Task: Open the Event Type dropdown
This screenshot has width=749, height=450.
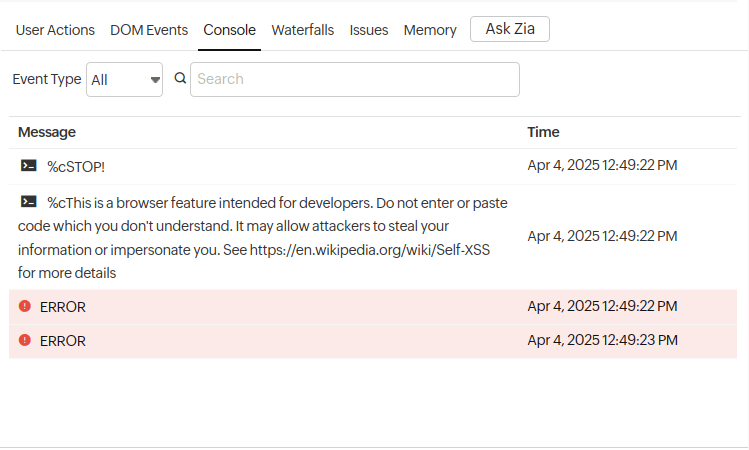Action: coord(125,80)
